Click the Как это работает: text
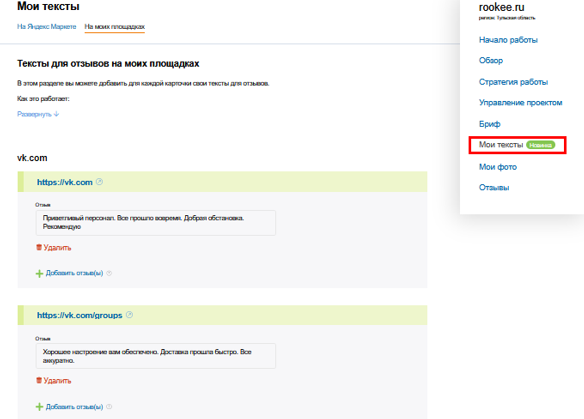584x419 pixels. (43, 99)
